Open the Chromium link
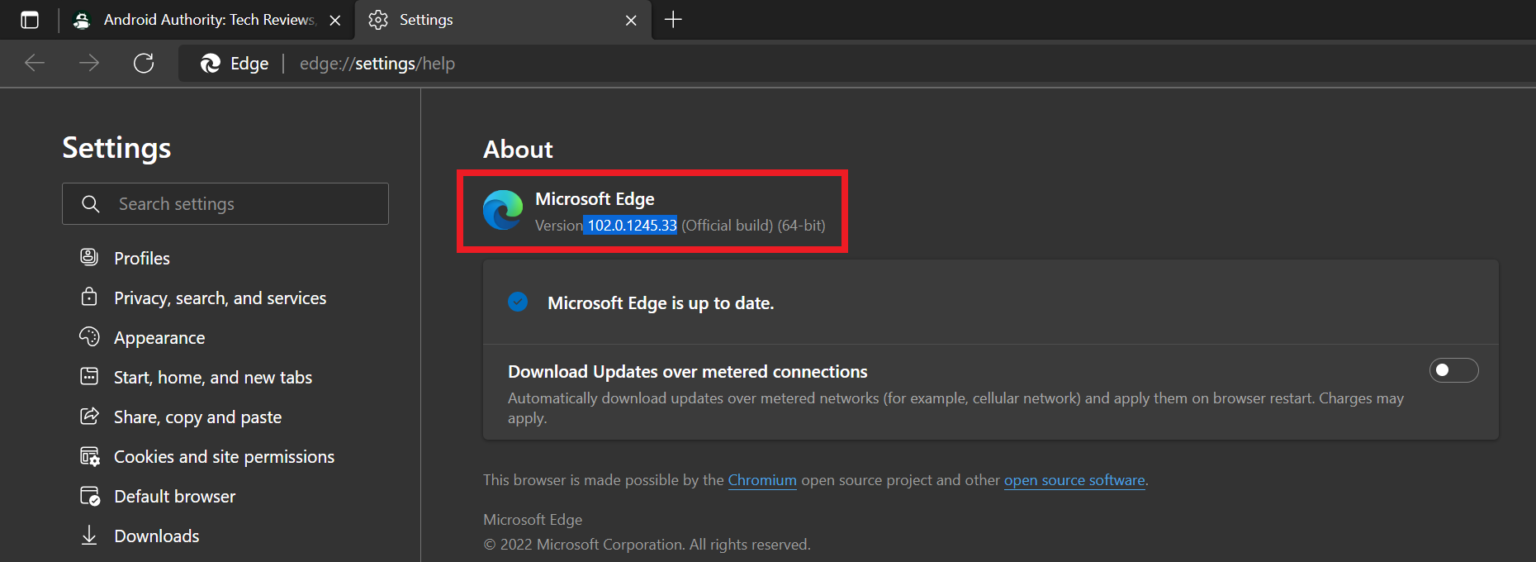The height and width of the screenshot is (562, 1536). tap(762, 480)
